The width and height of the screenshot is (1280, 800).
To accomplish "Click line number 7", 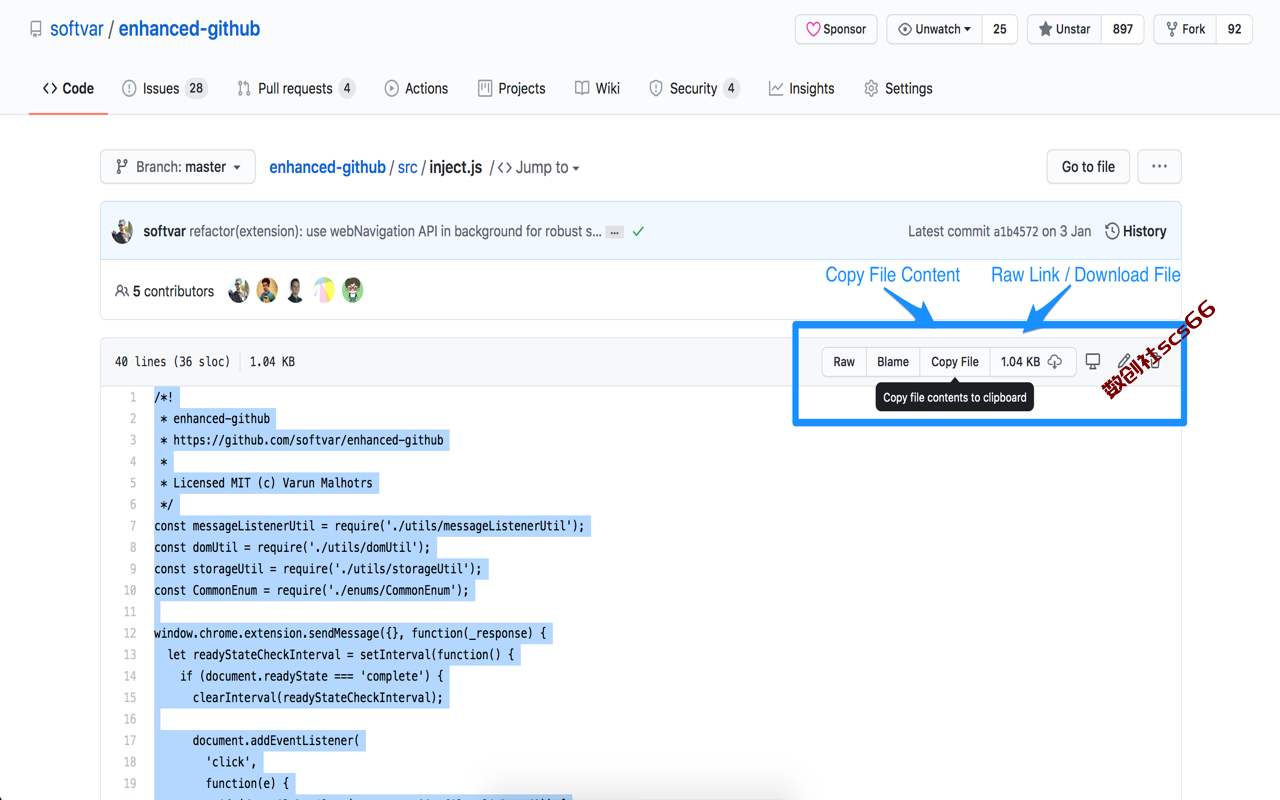I will coord(132,526).
